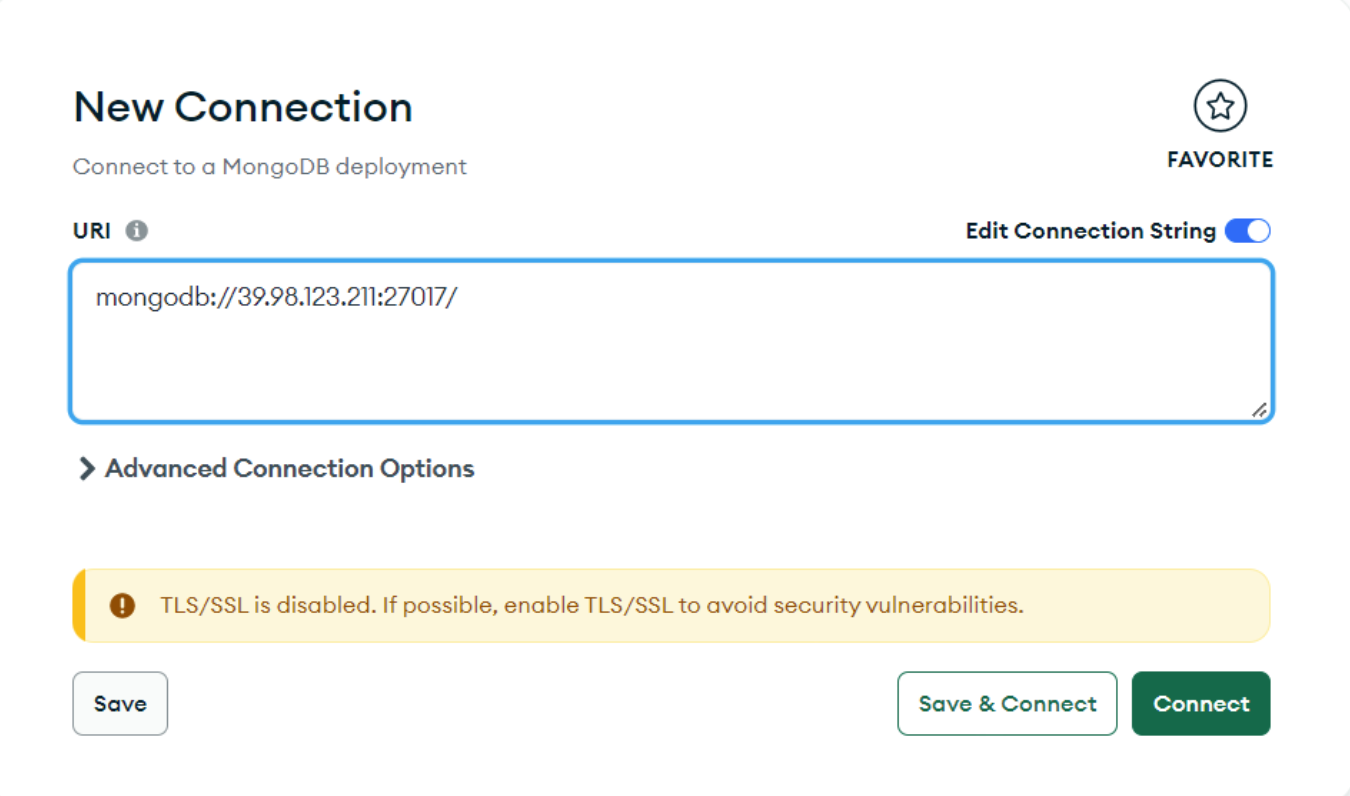Click the Save button
Screen dimensions: 1350x796
click(x=120, y=704)
